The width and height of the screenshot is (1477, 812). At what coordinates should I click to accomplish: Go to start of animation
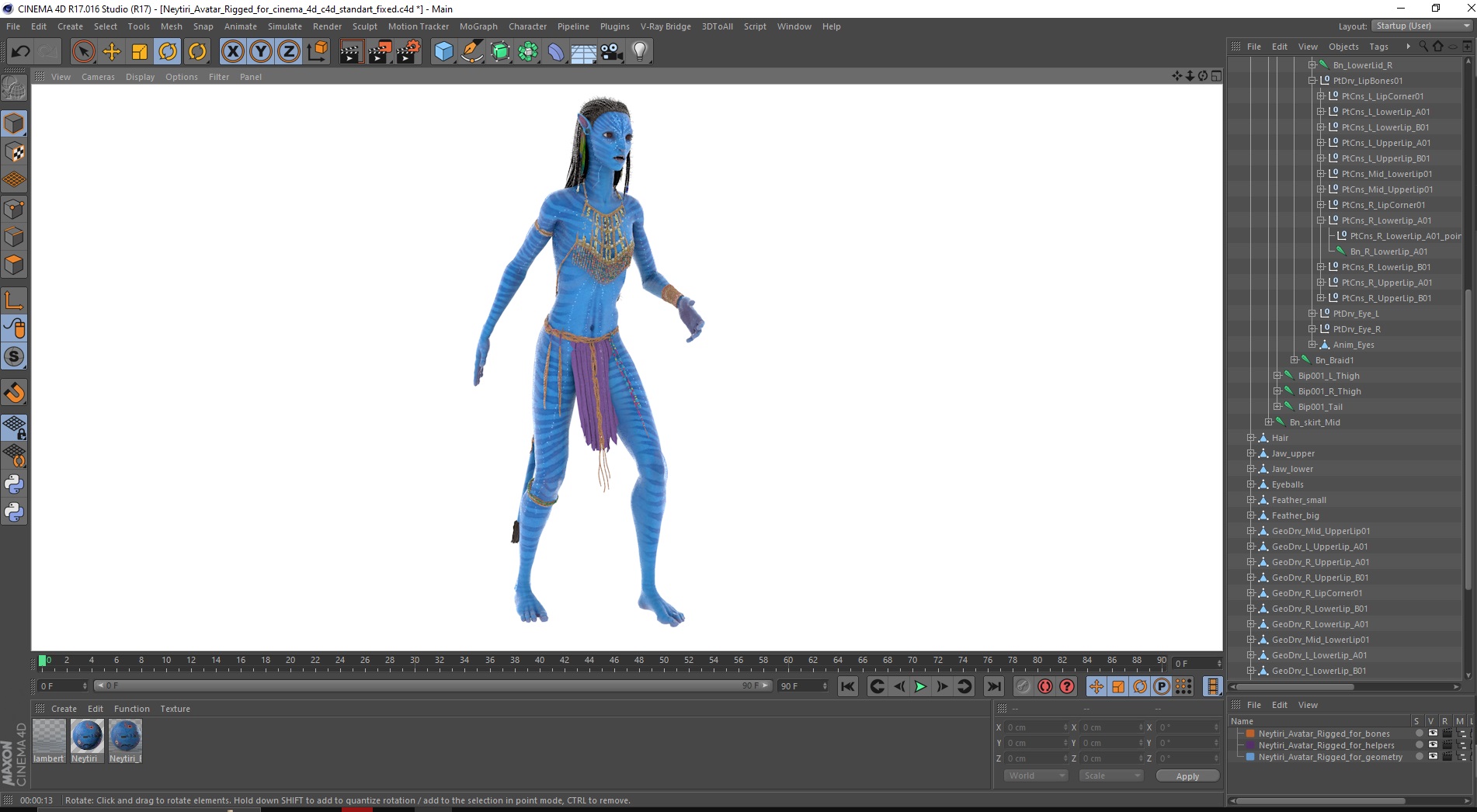pos(848,686)
